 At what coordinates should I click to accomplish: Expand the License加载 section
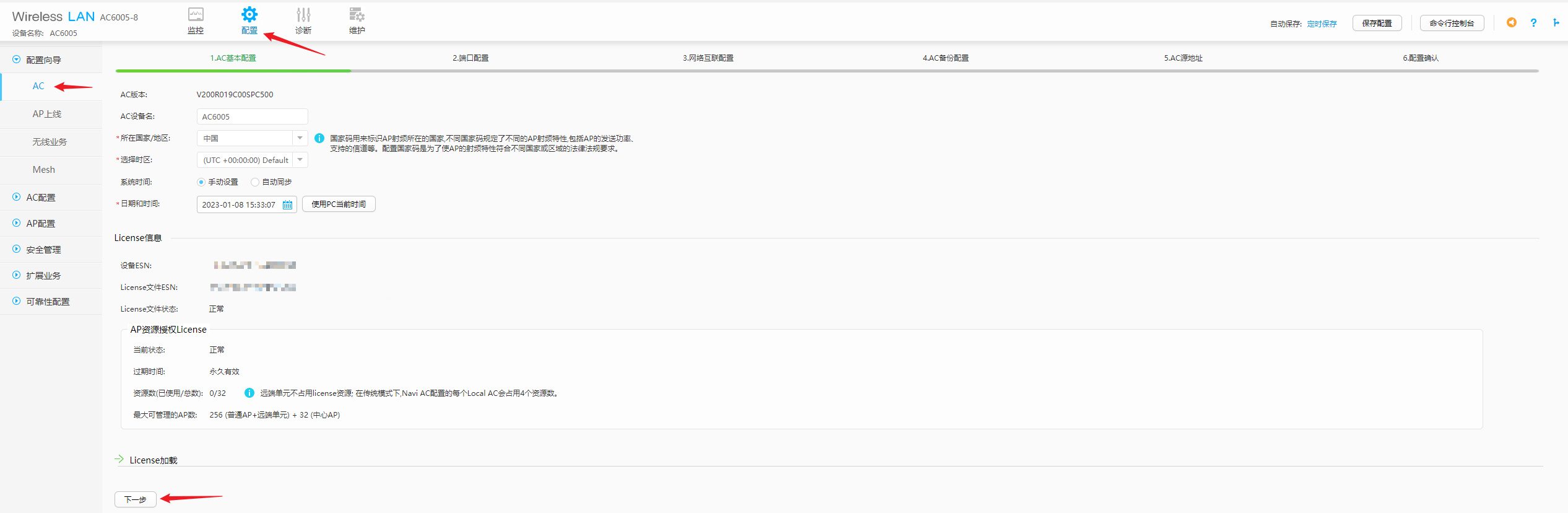[x=119, y=460]
